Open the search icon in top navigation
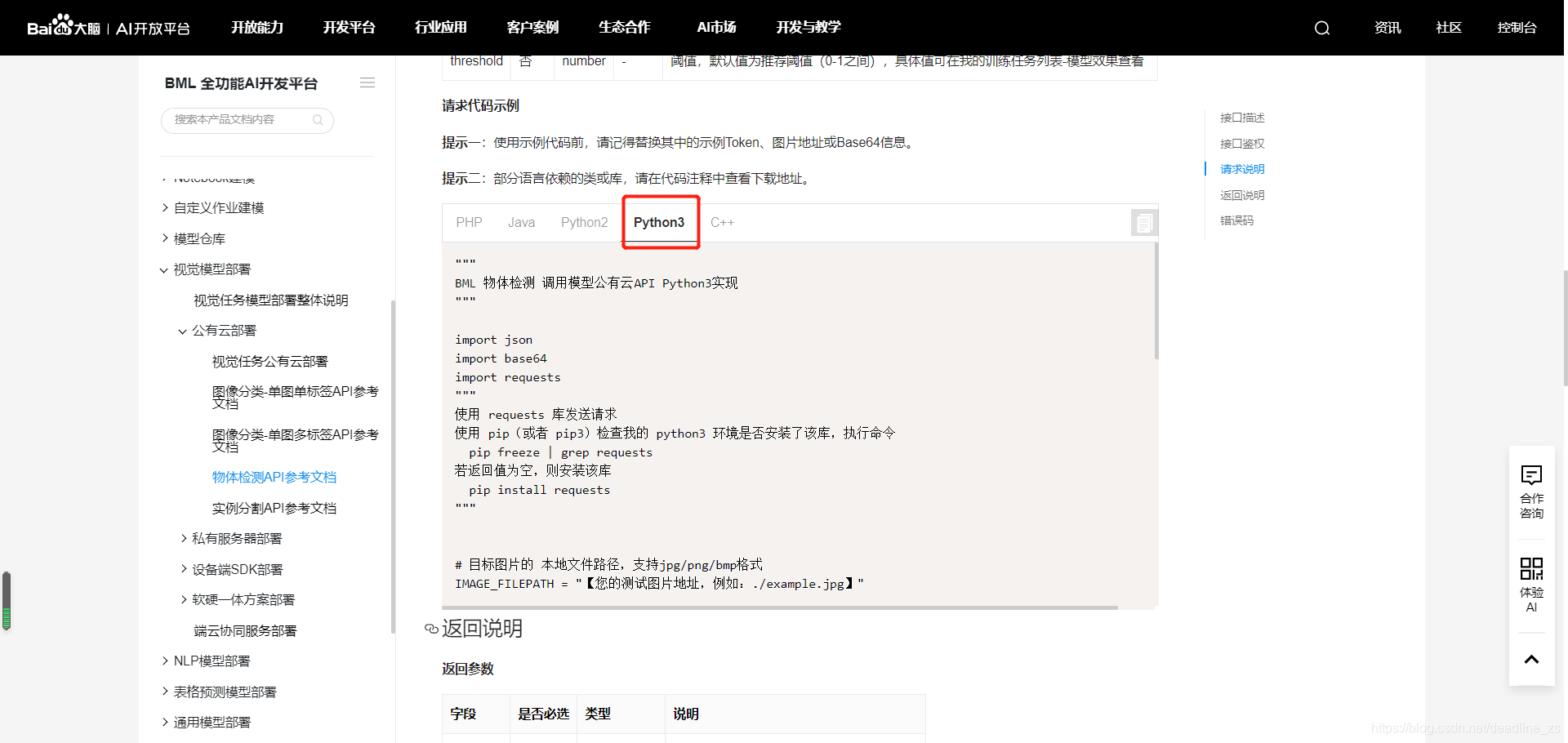 pos(1322,28)
